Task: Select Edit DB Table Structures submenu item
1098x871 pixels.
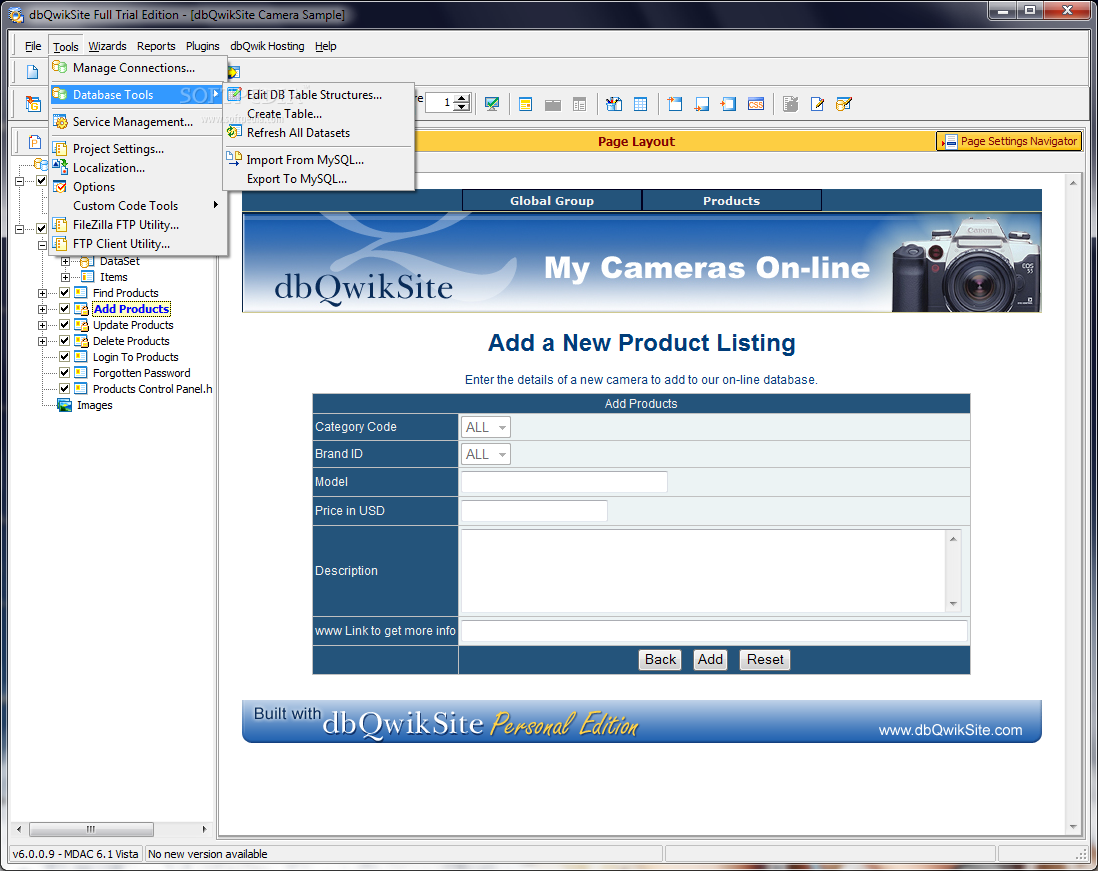Action: point(319,95)
